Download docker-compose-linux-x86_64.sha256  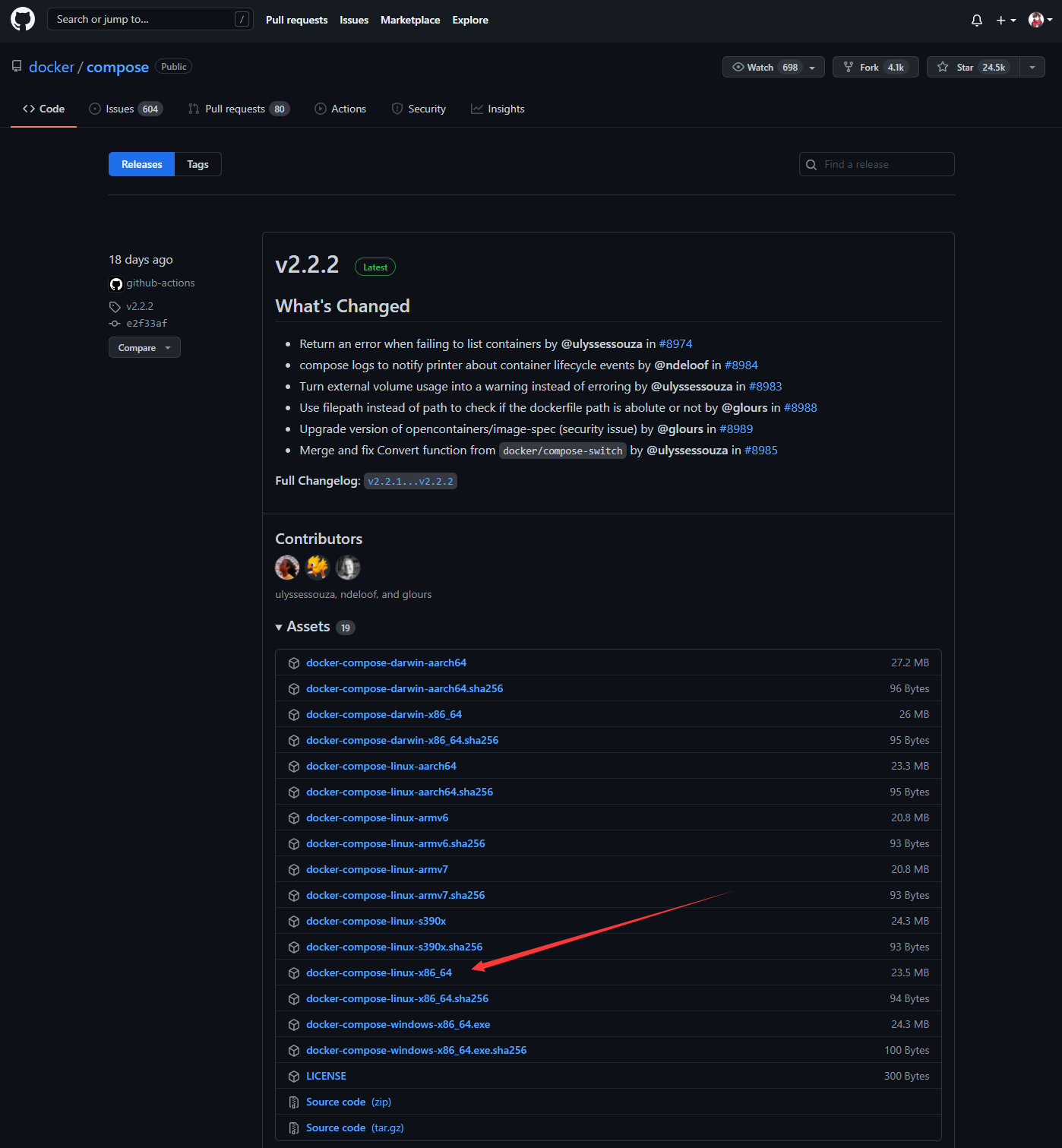(397, 998)
